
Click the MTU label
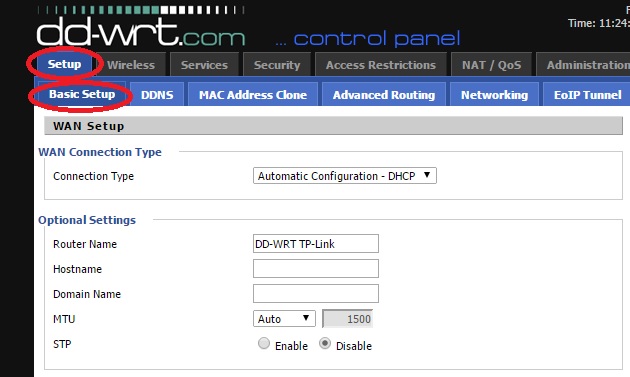[64, 319]
